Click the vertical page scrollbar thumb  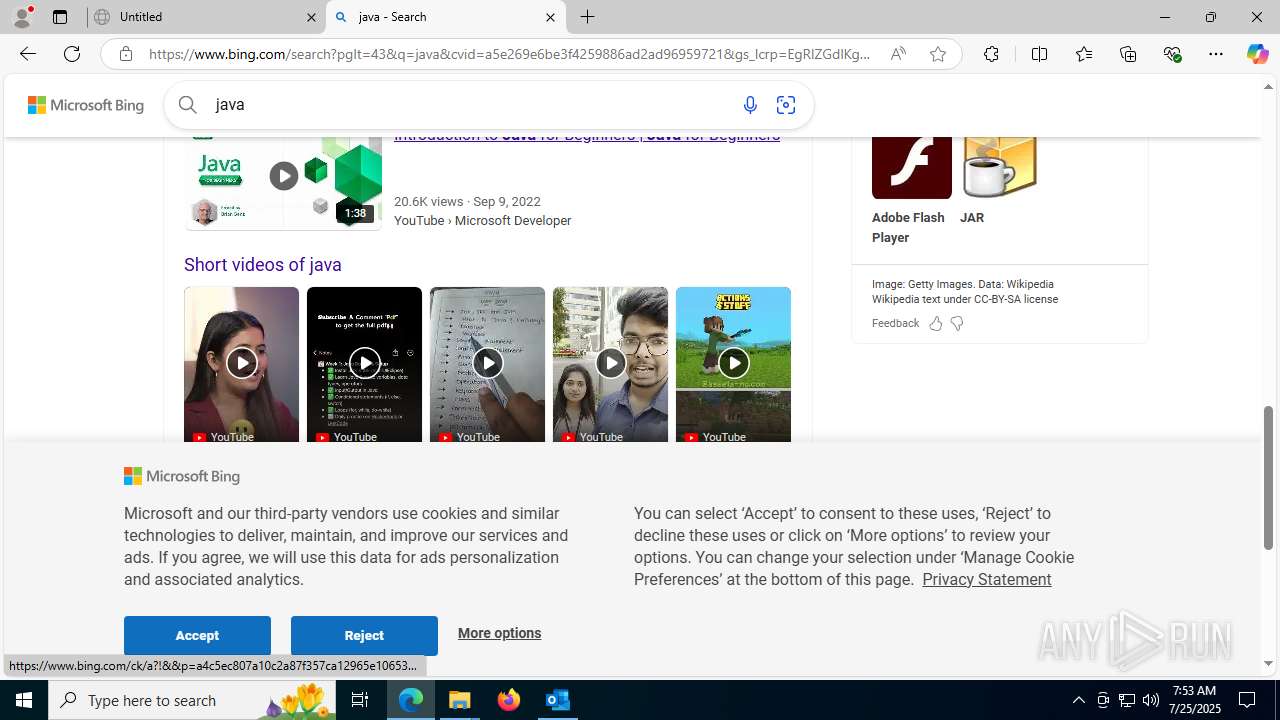click(1268, 478)
